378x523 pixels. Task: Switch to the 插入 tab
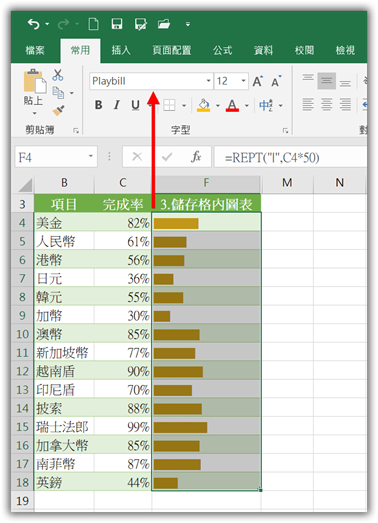pyautogui.click(x=121, y=50)
